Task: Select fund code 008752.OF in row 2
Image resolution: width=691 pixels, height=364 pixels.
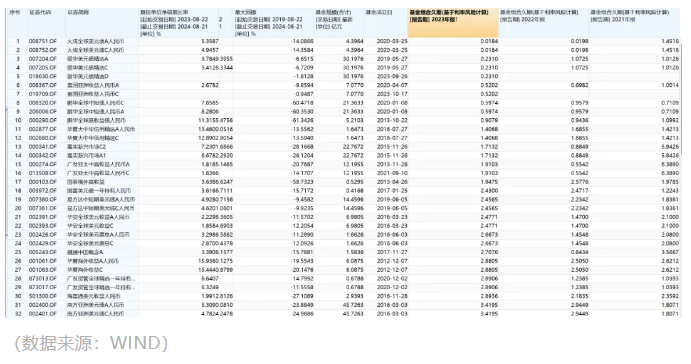Action: [x=43, y=50]
